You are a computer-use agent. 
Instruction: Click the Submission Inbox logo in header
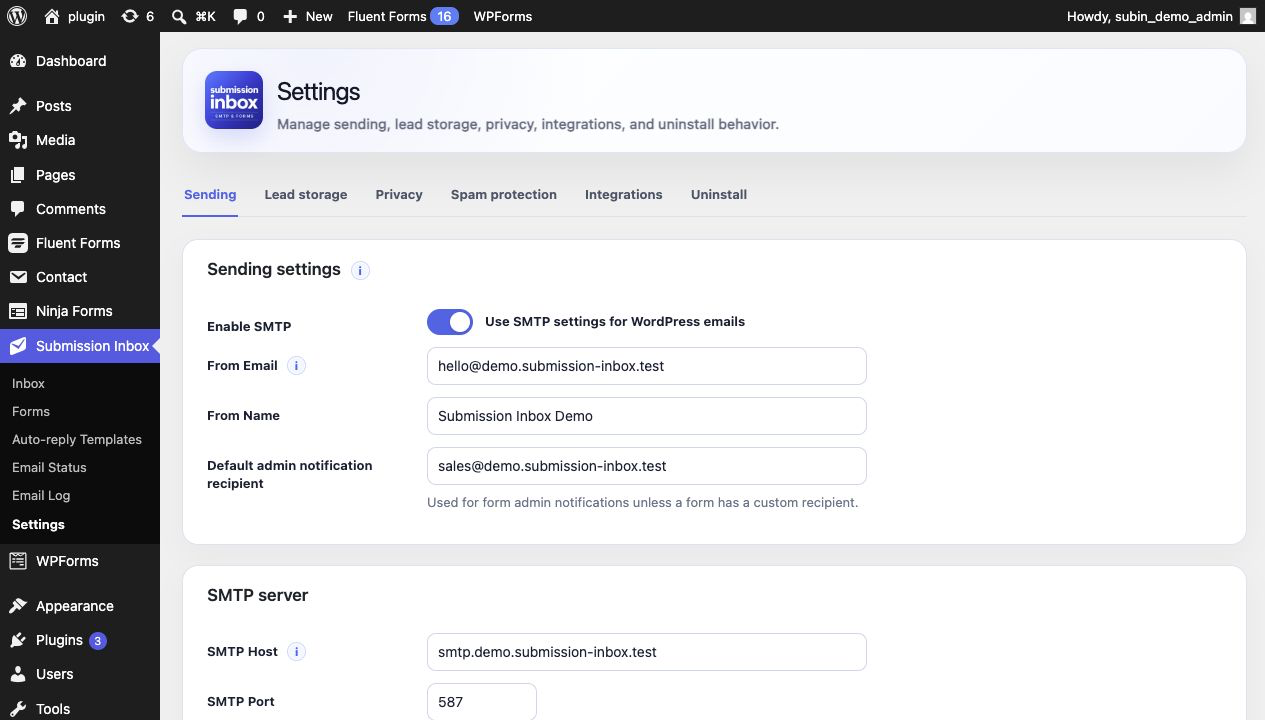point(234,100)
